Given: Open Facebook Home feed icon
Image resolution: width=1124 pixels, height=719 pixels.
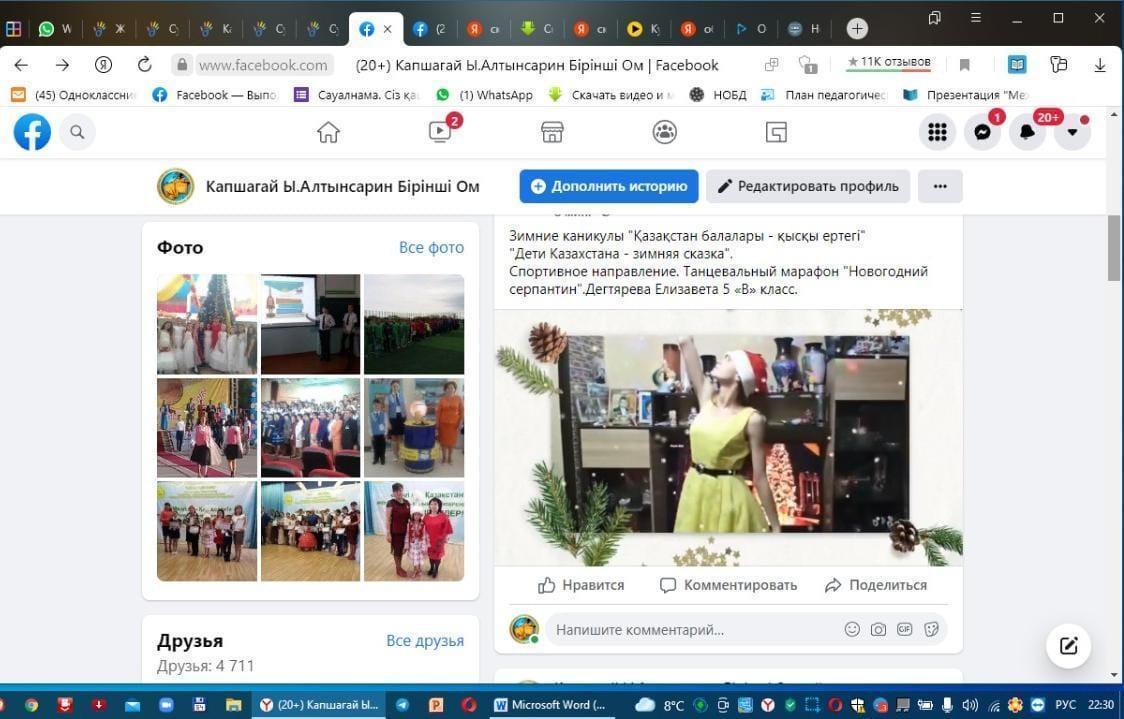Looking at the screenshot, I should (x=328, y=132).
